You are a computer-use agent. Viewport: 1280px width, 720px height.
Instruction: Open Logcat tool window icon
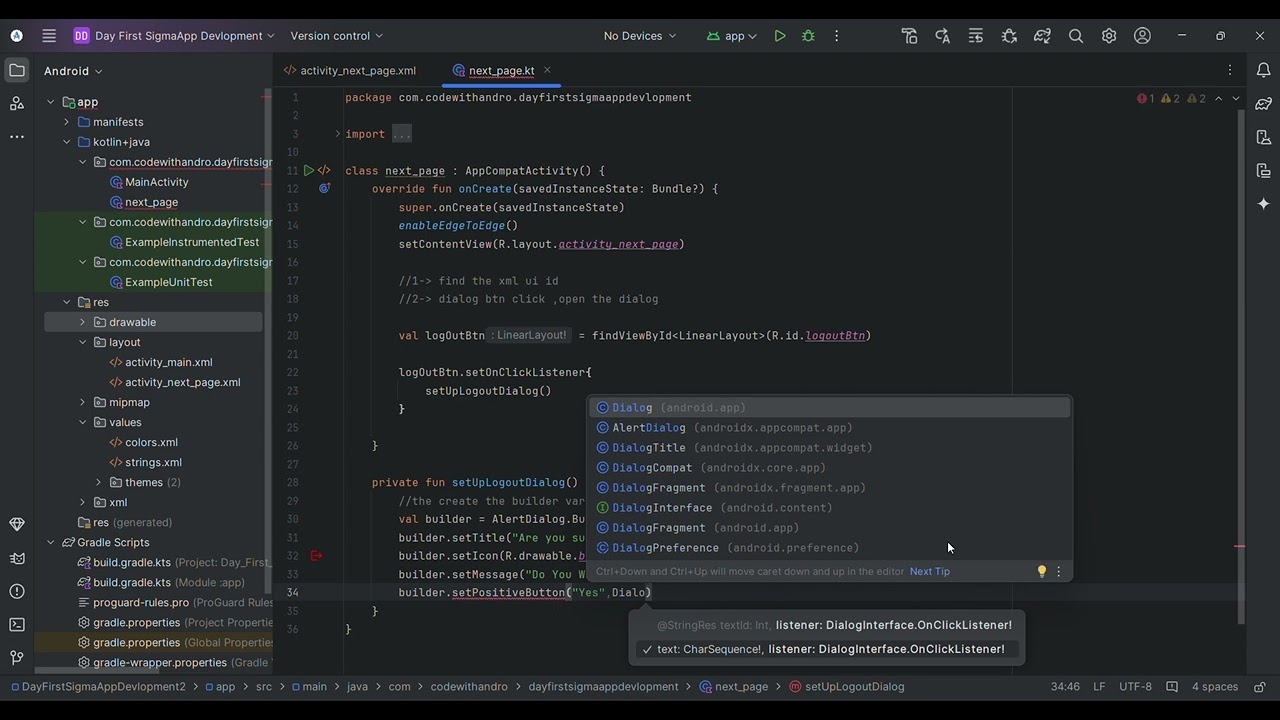click(x=17, y=558)
